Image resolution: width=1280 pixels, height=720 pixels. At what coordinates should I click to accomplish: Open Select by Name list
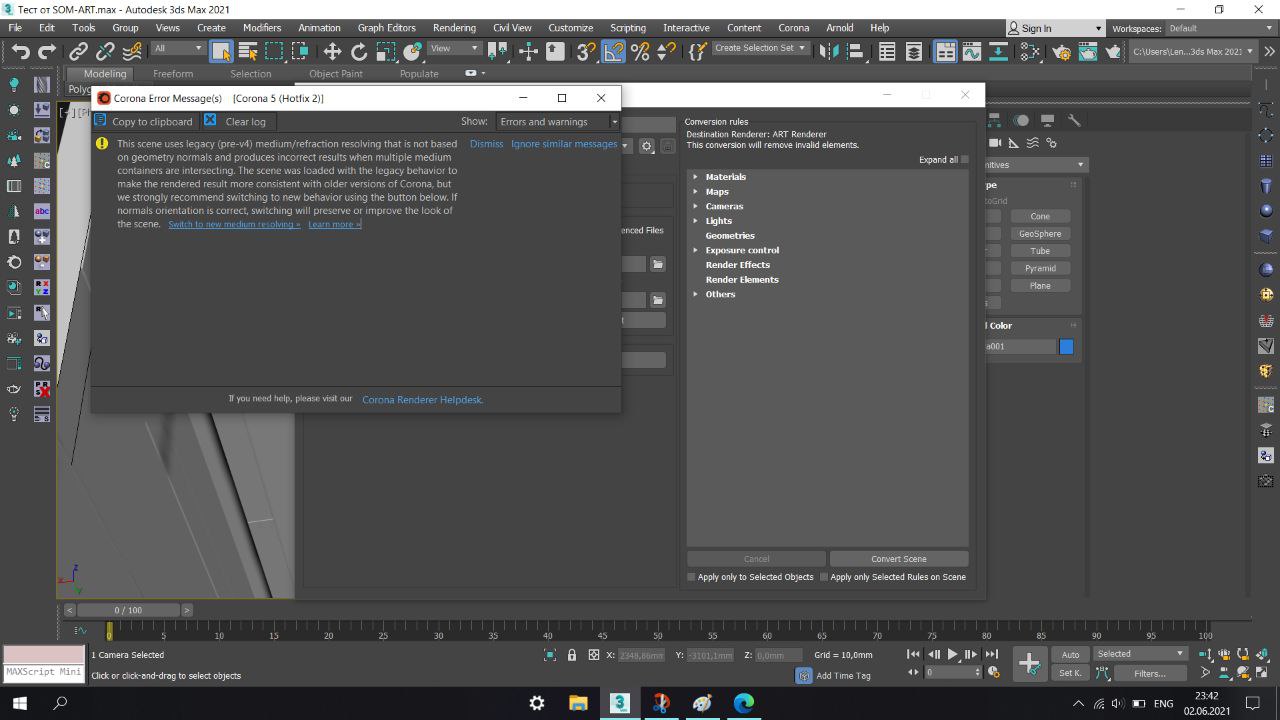(248, 51)
